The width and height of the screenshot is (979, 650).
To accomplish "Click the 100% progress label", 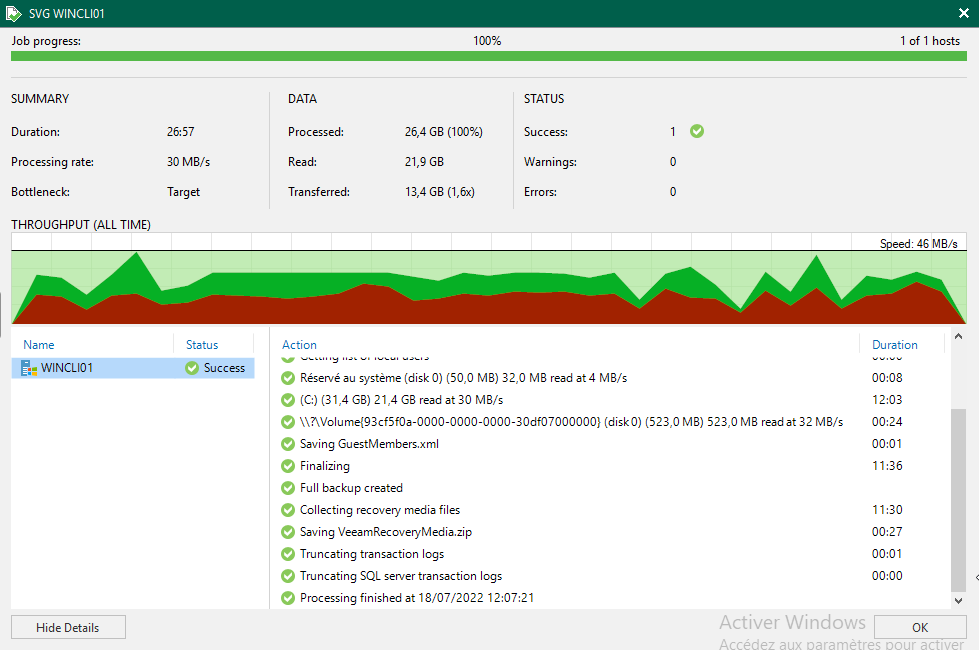I will [487, 41].
